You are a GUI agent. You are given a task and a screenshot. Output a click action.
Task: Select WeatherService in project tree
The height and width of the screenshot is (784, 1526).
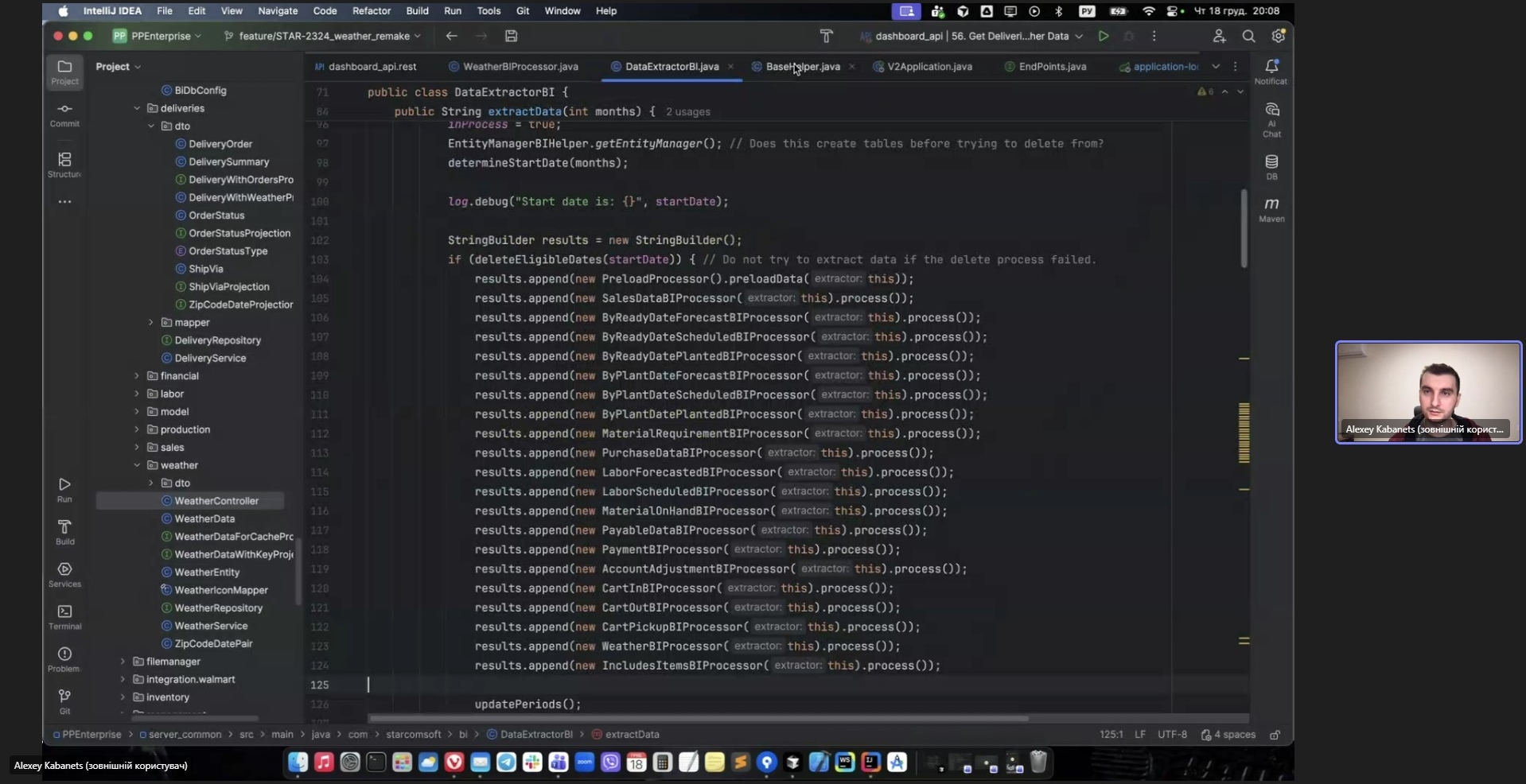click(x=211, y=626)
